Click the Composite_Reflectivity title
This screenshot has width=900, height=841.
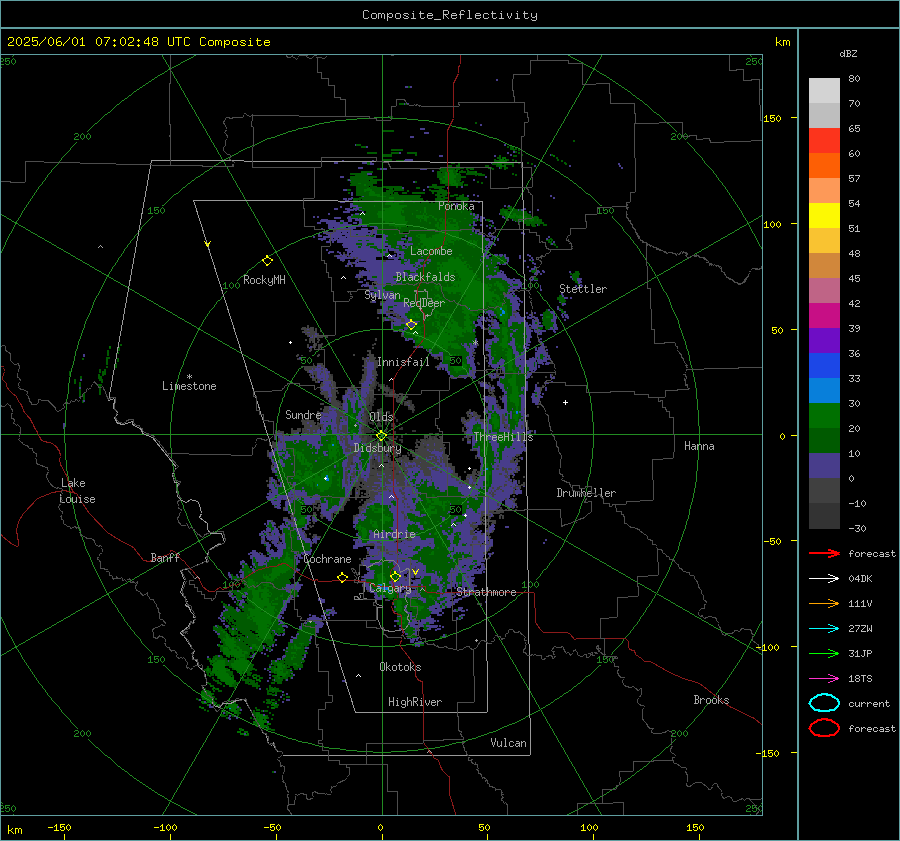tap(450, 15)
